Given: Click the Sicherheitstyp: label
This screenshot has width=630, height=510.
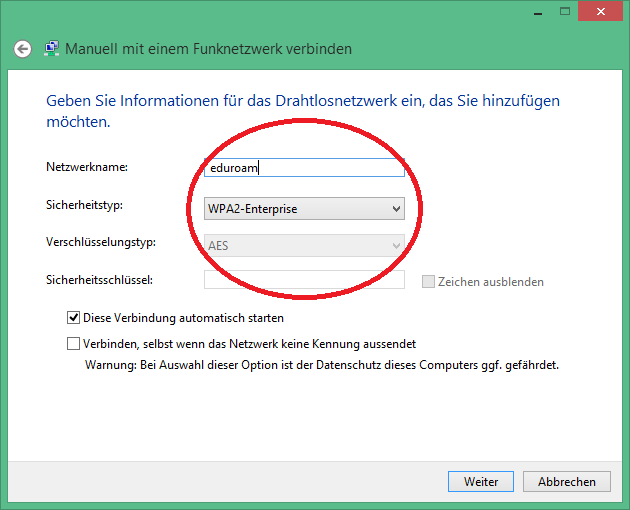Looking at the screenshot, I should 84,205.
